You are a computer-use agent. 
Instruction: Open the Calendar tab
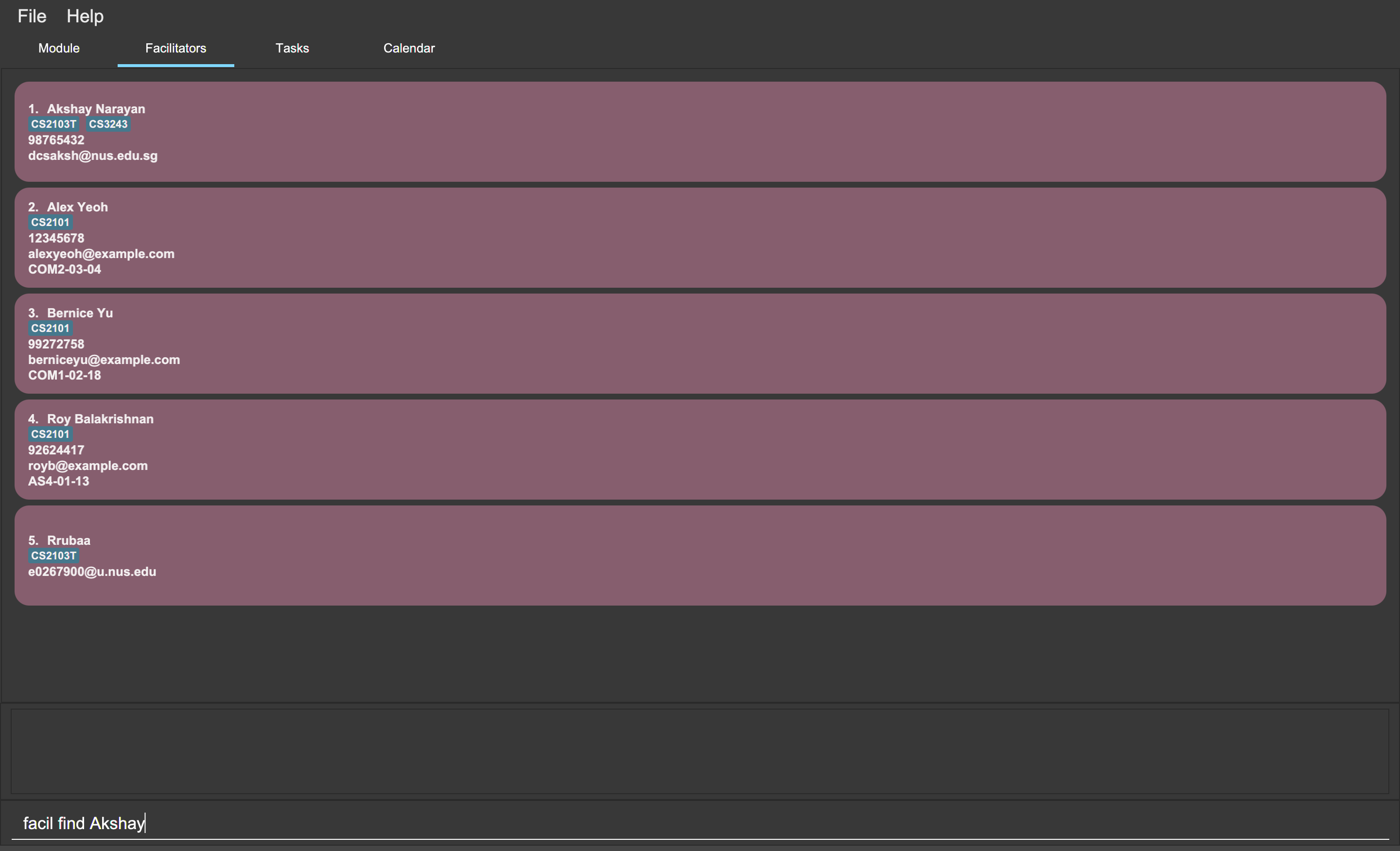pos(409,48)
